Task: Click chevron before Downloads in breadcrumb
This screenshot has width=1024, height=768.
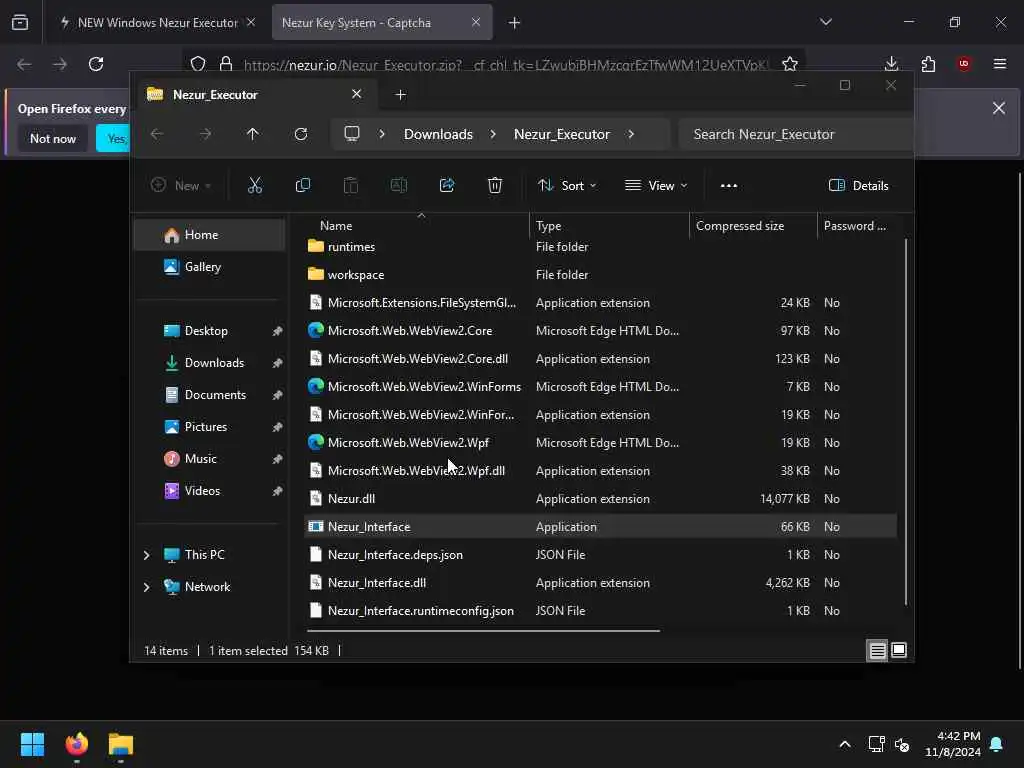Action: 382,134
